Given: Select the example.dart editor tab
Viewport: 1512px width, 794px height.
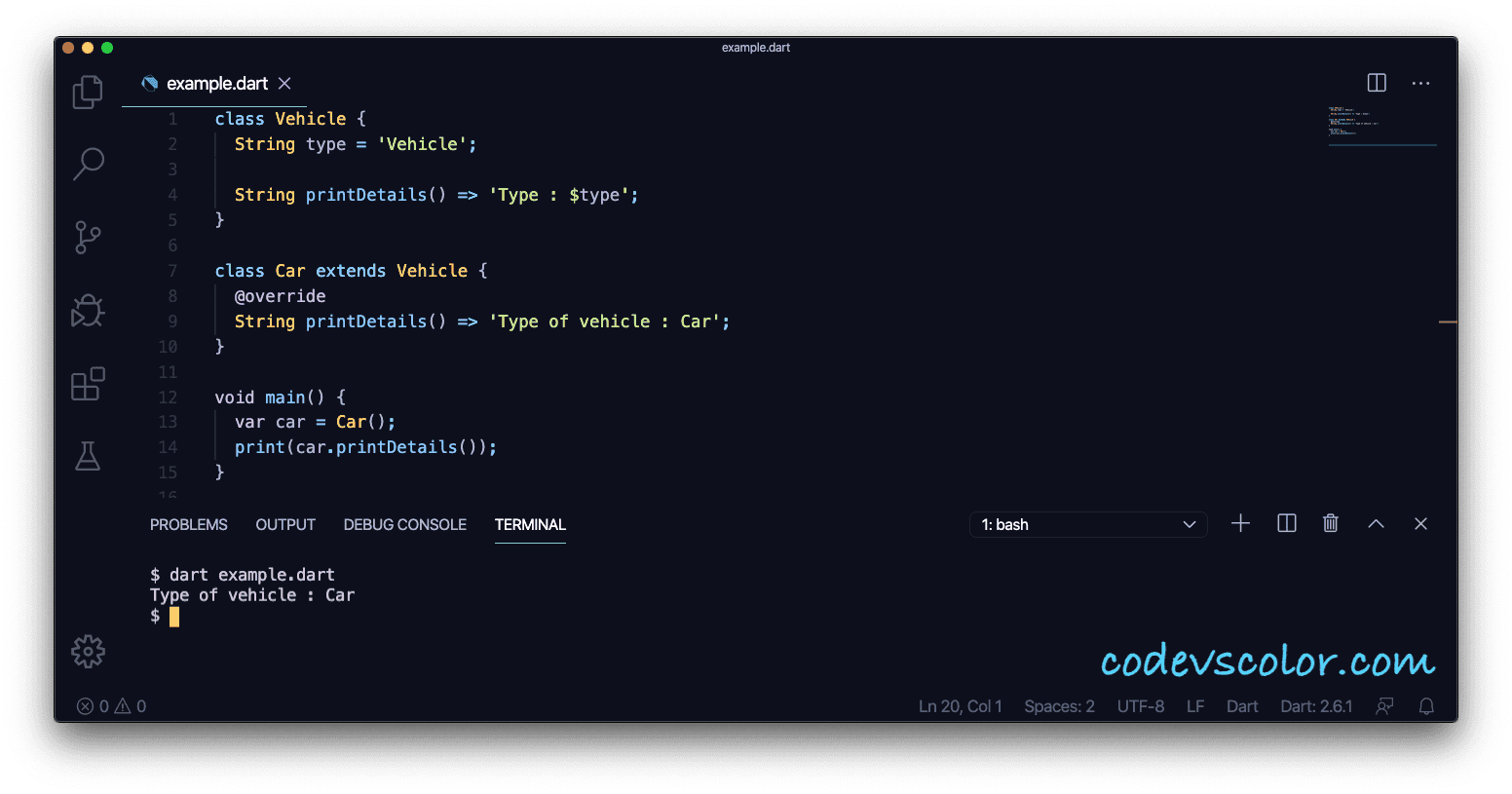Looking at the screenshot, I should tap(214, 84).
